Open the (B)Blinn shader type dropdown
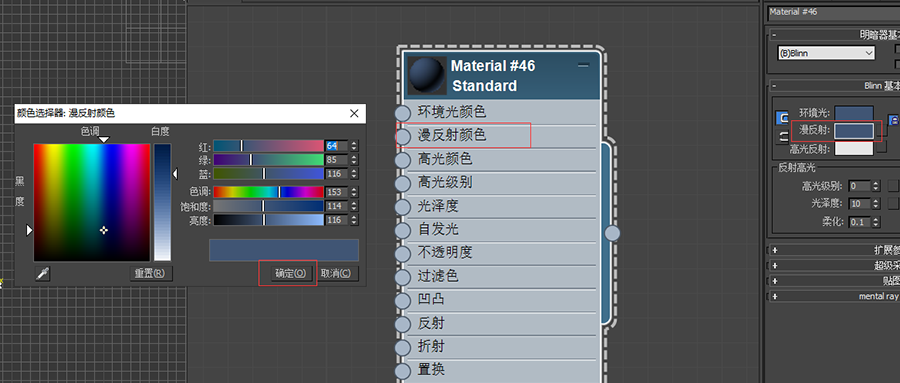The image size is (900, 383). coord(826,53)
